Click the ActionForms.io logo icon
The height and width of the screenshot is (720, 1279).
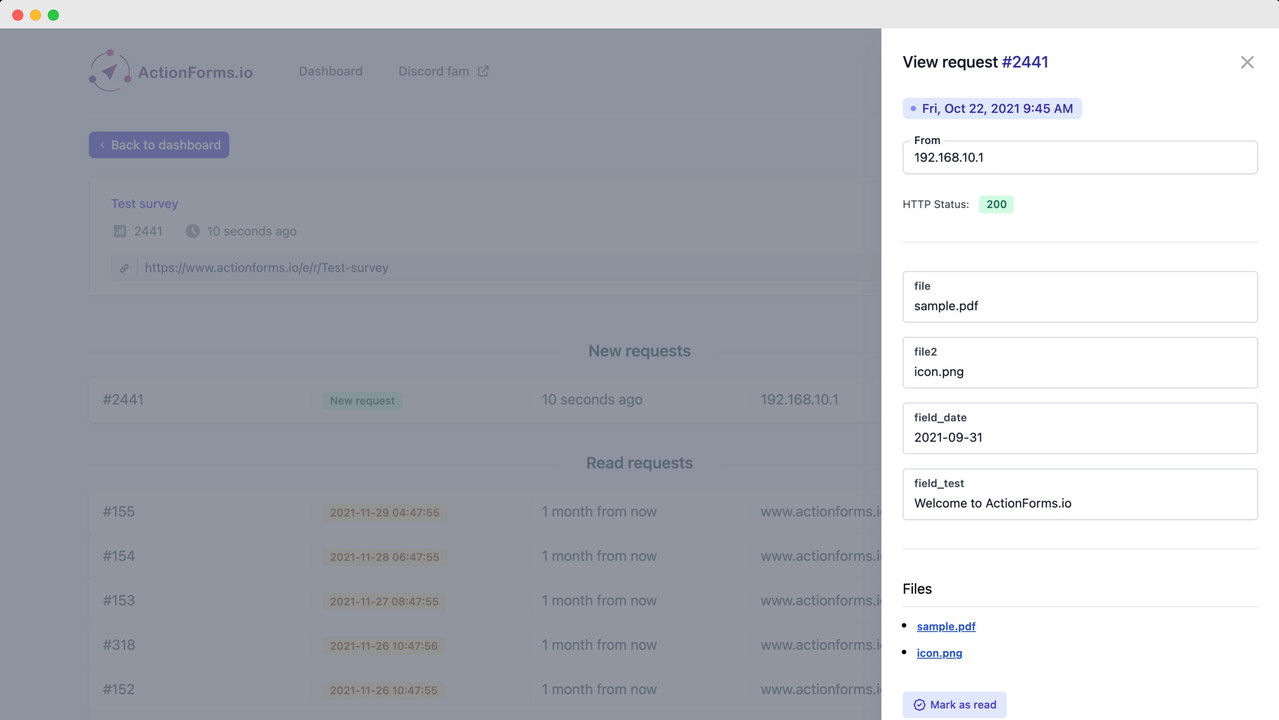pos(109,71)
